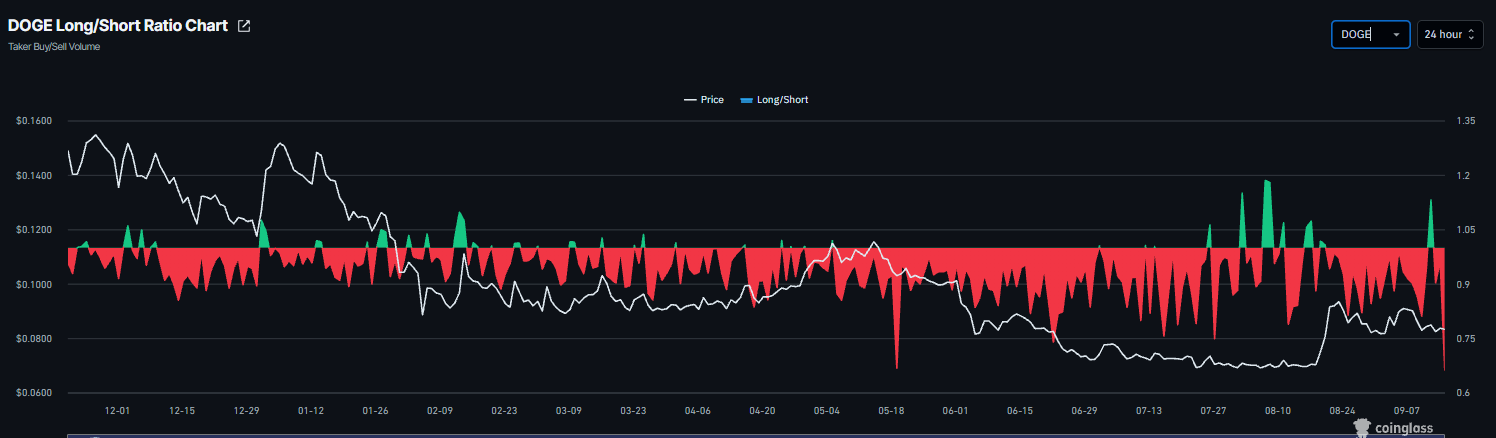Click the 08-24 date label
1496x438 pixels.
1342,411
